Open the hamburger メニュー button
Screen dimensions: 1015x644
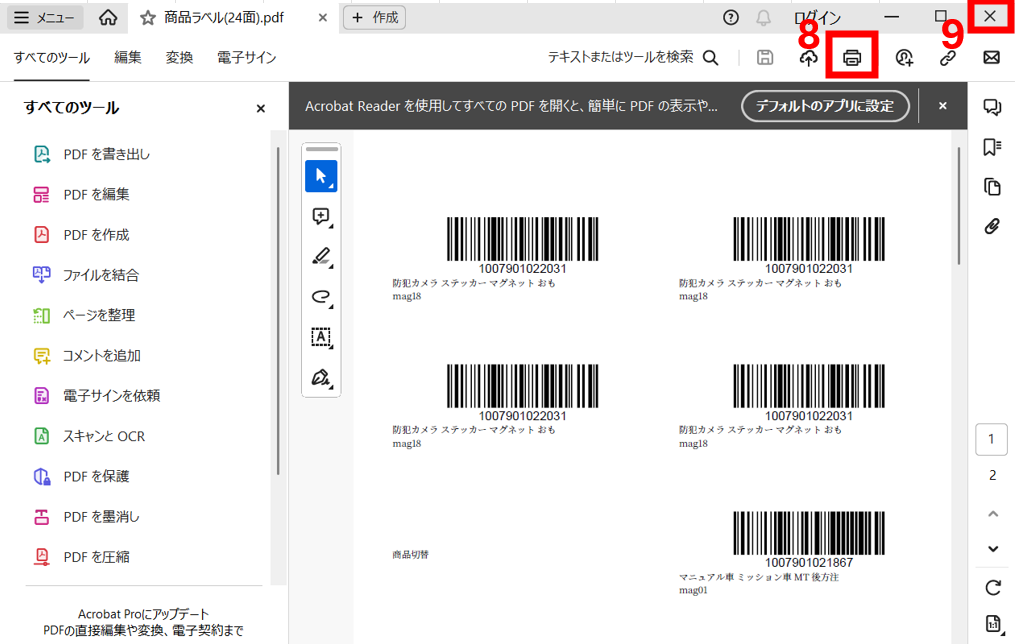pos(45,17)
